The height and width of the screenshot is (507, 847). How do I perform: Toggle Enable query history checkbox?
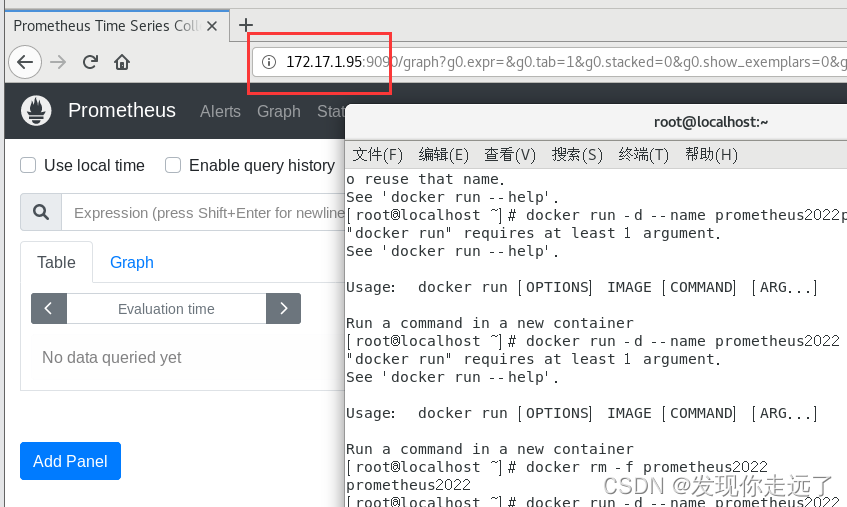click(x=173, y=165)
